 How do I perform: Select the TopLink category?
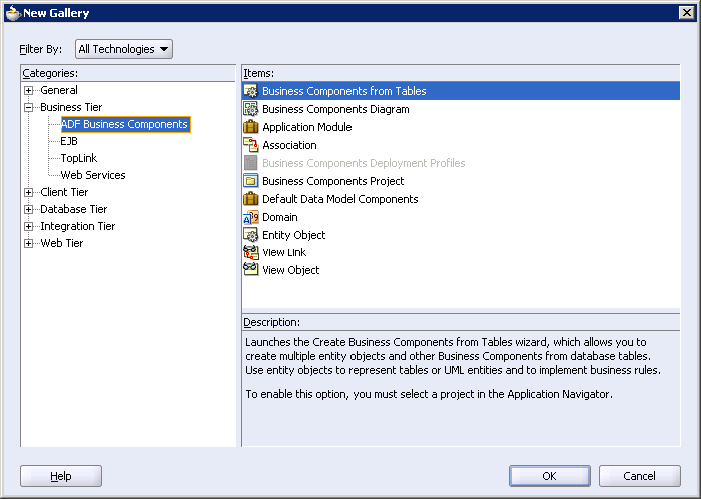coord(79,158)
